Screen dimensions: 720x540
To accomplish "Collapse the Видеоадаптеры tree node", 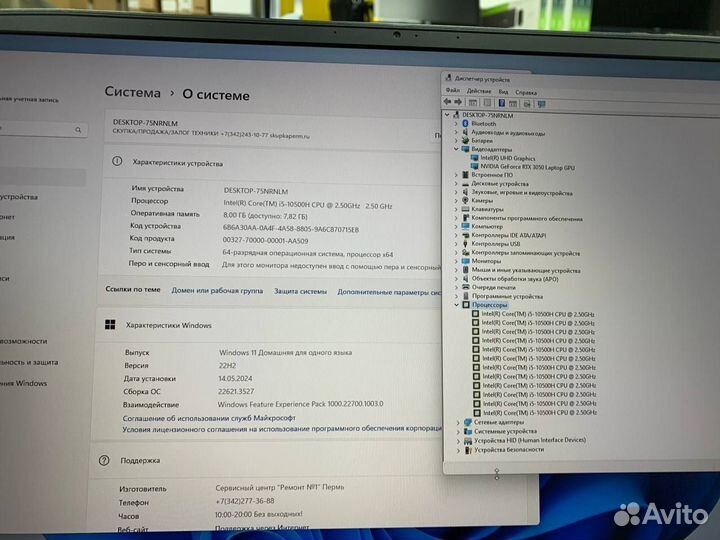I will [457, 149].
